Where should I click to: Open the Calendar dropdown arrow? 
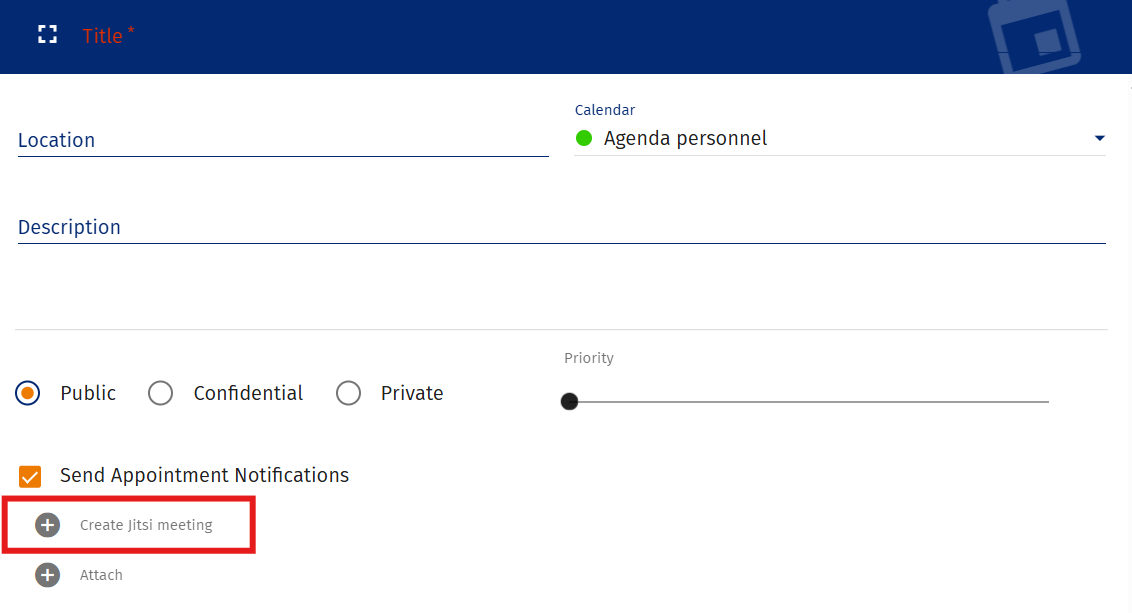coord(1099,138)
